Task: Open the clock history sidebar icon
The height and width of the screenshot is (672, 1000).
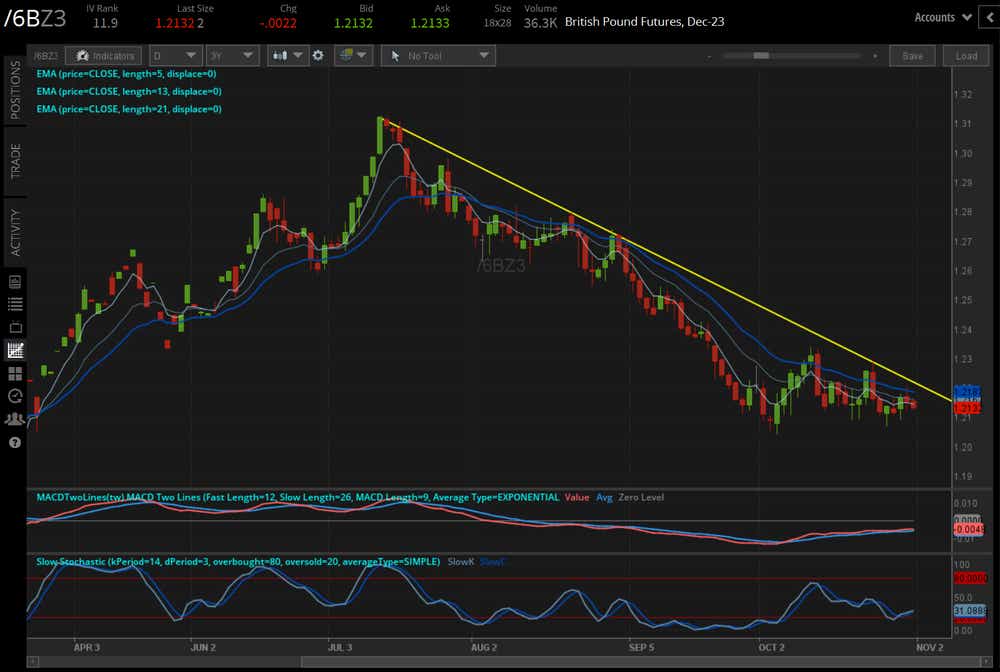Action: point(15,396)
